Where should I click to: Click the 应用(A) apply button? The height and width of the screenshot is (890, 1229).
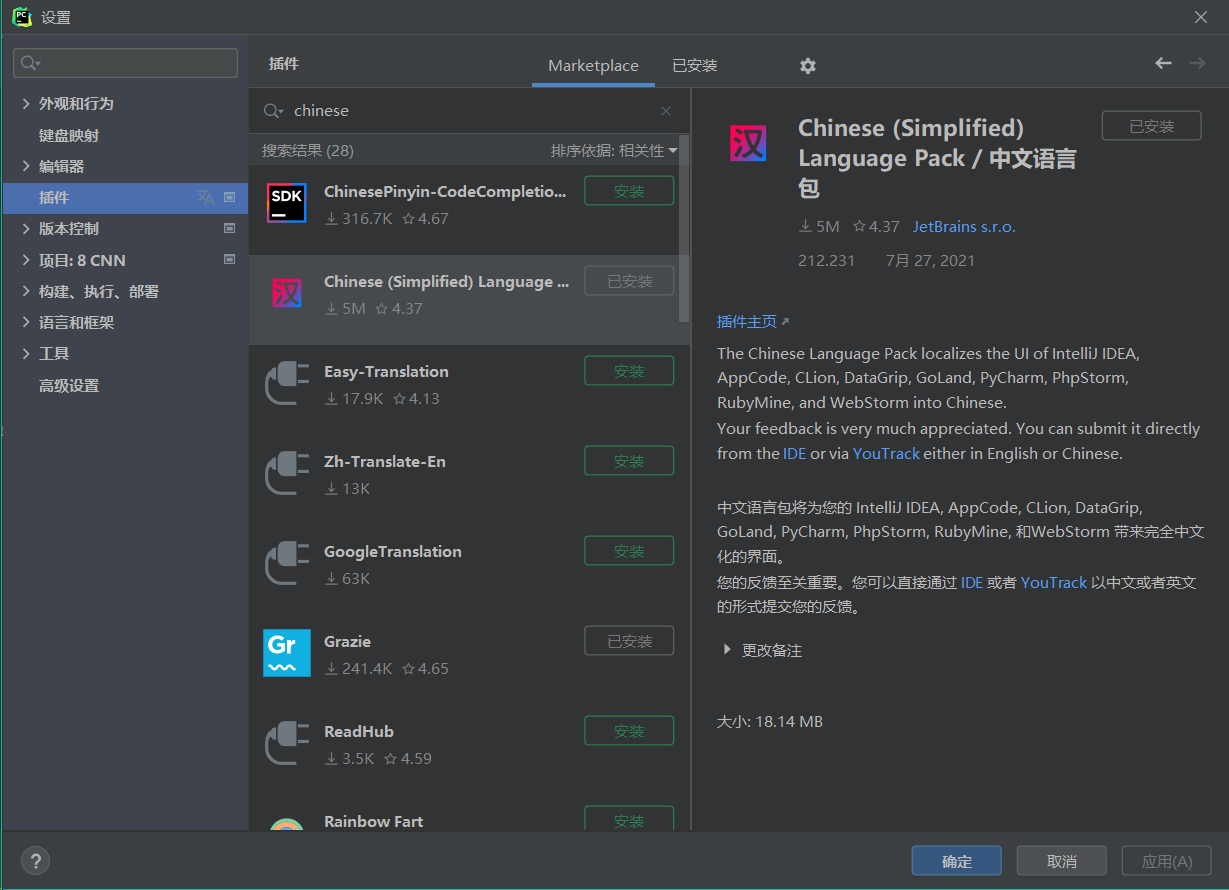1167,861
